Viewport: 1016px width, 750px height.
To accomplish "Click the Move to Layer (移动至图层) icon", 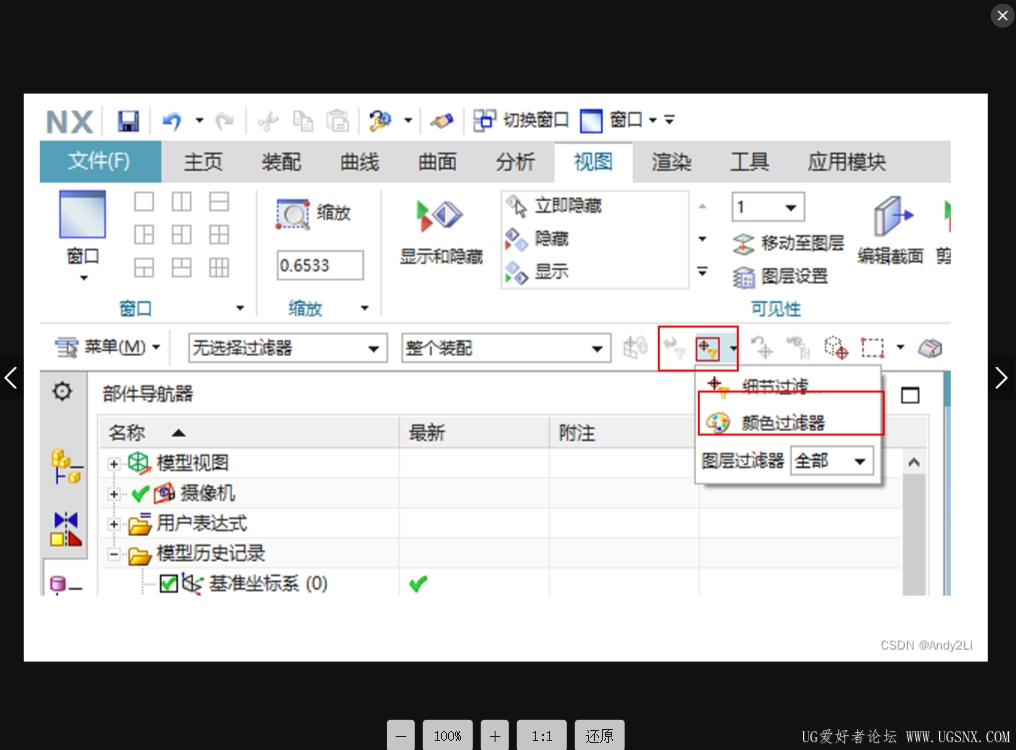I will (743, 244).
